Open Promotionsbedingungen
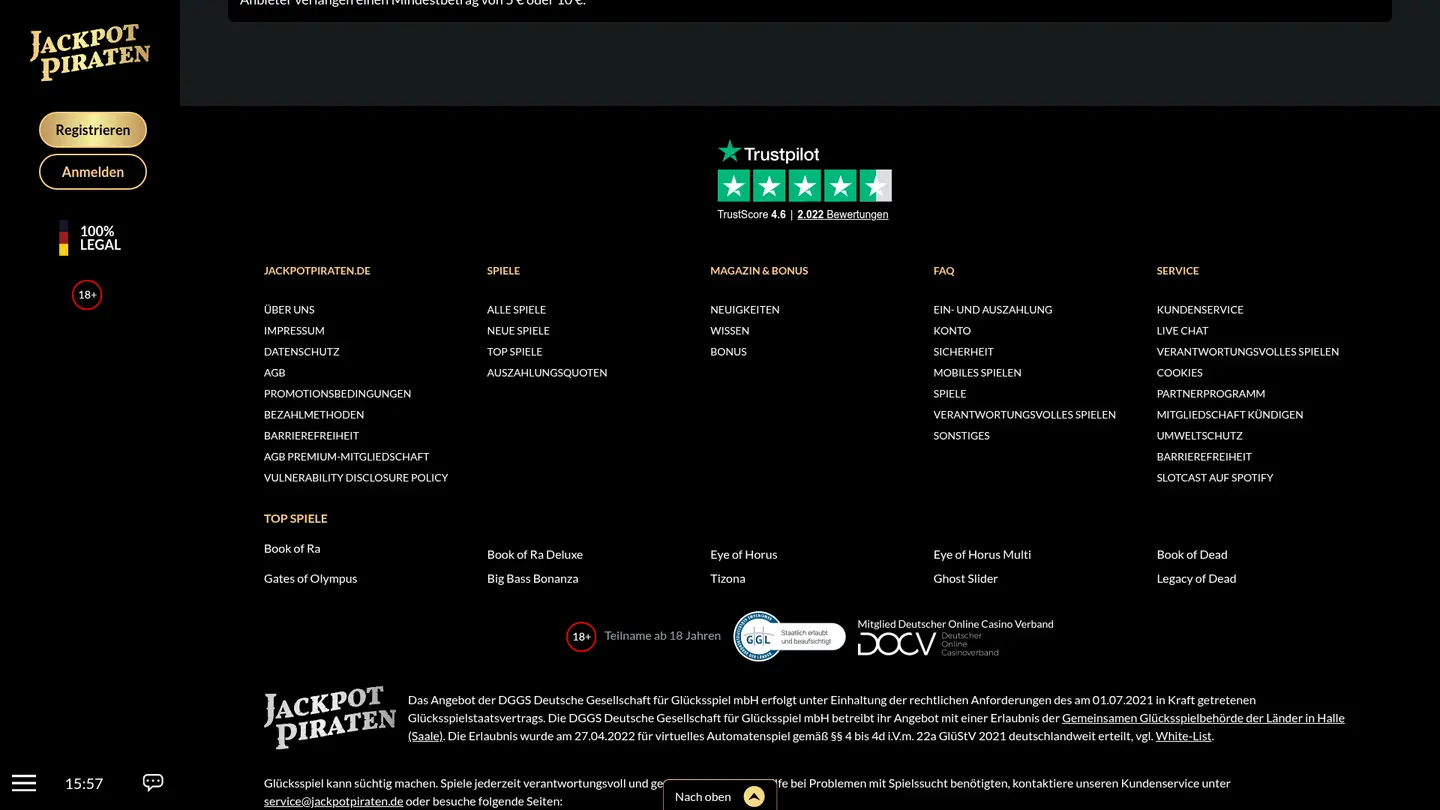Image resolution: width=1440 pixels, height=810 pixels. [338, 394]
